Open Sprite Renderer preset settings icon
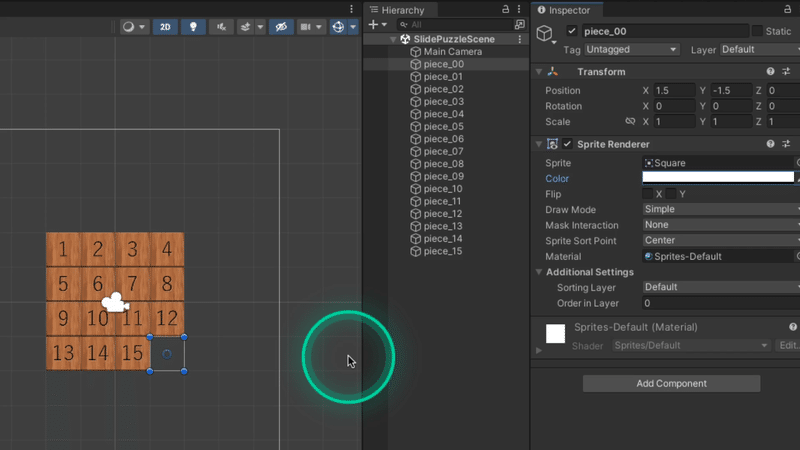 tap(786, 144)
